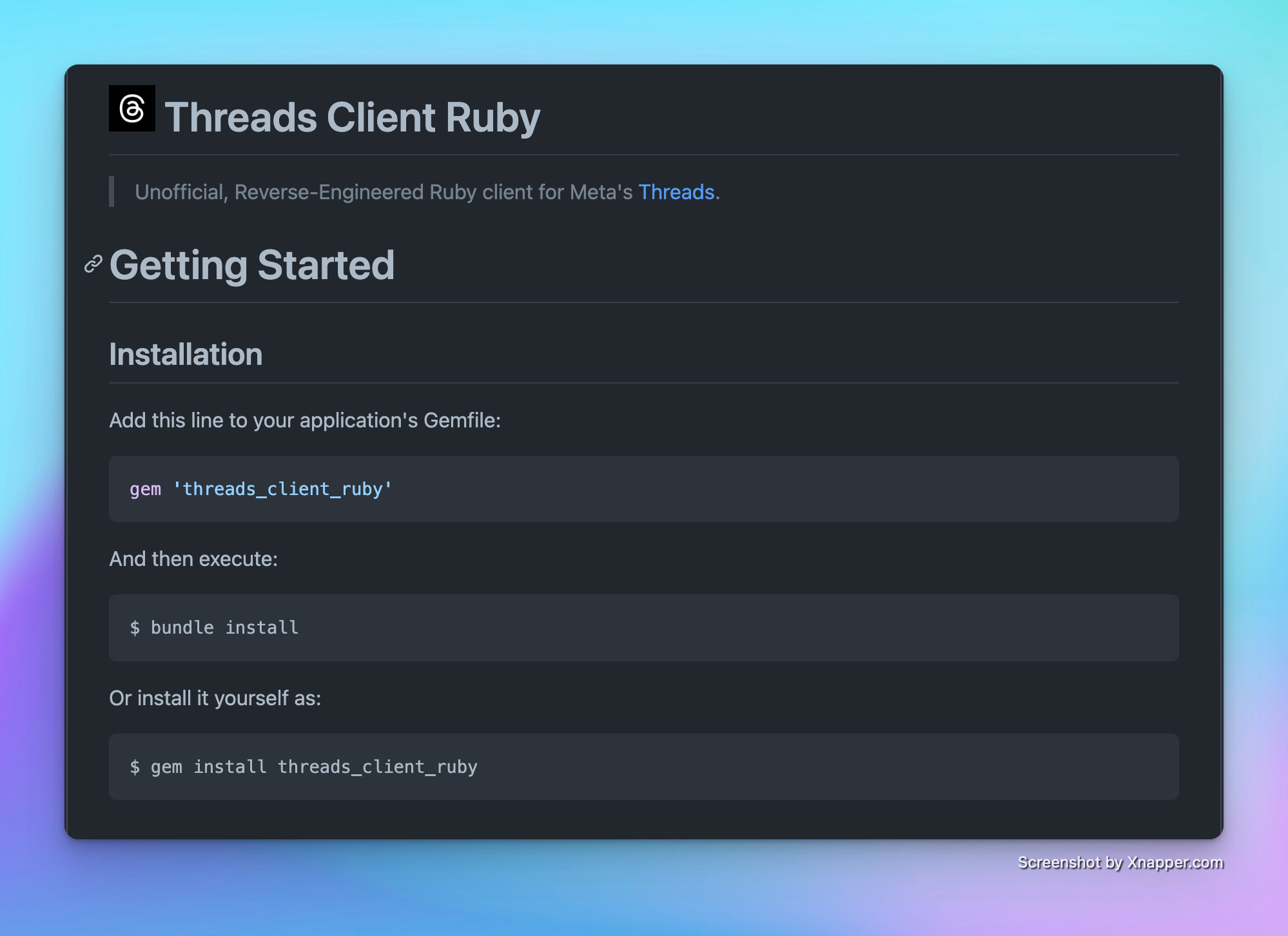Click the anchor link icon beside Getting Started
The height and width of the screenshot is (936, 1288).
click(x=93, y=264)
